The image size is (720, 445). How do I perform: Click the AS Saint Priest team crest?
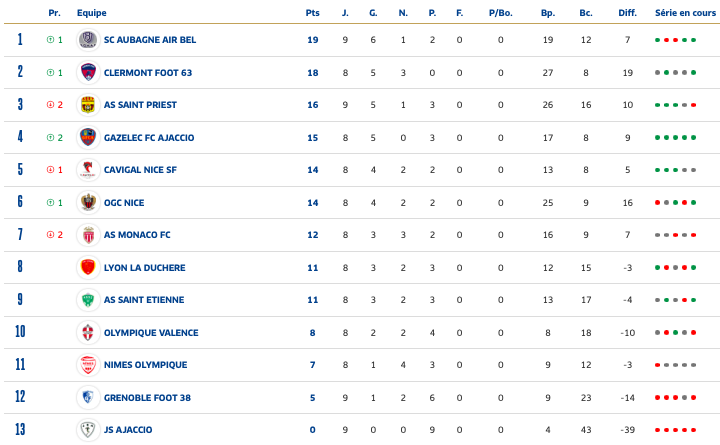(x=88, y=105)
